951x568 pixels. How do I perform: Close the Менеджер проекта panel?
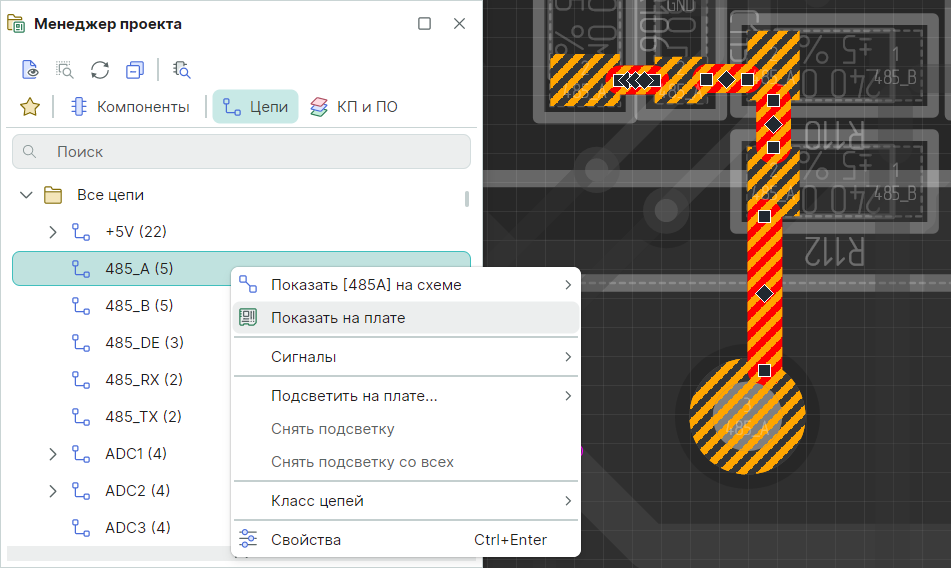[460, 24]
